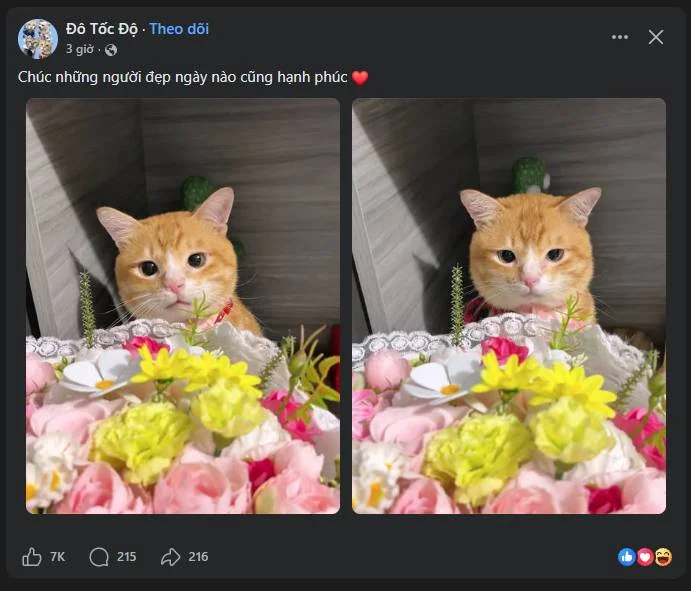
Task: Click the blue Like reaction emoji
Action: [626, 557]
